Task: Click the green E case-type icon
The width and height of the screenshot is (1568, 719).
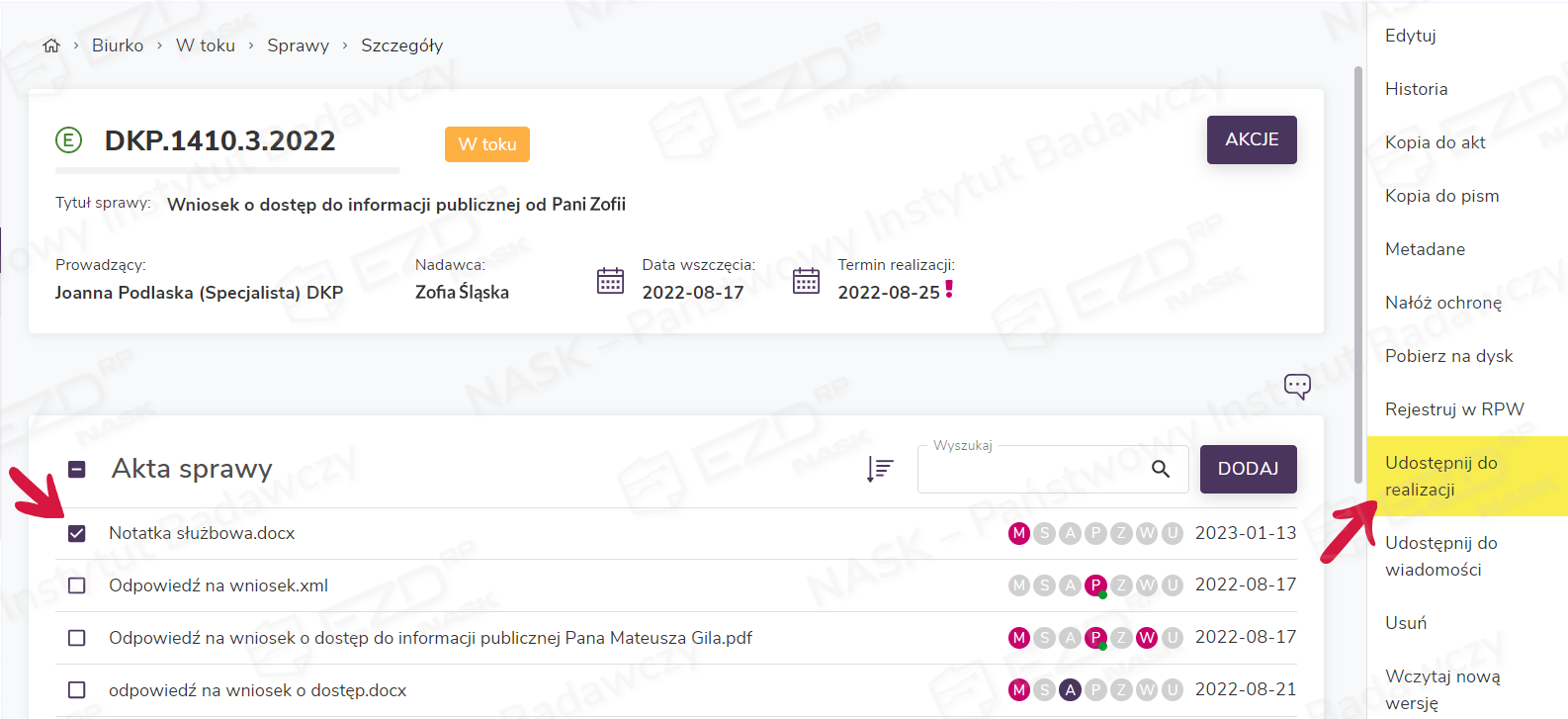Action: tap(68, 140)
